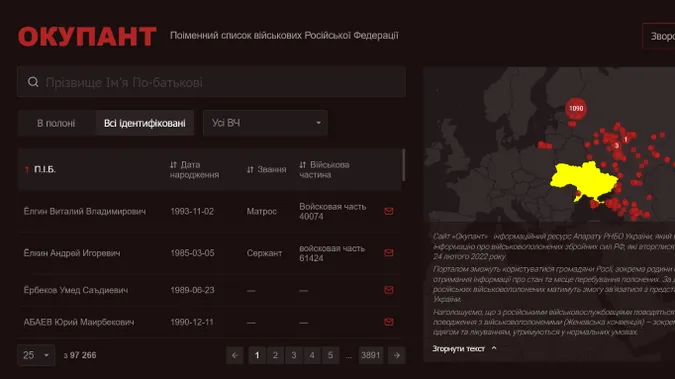This screenshot has width=675, height=379.
Task: Go to next page arrow
Action: coord(396,355)
